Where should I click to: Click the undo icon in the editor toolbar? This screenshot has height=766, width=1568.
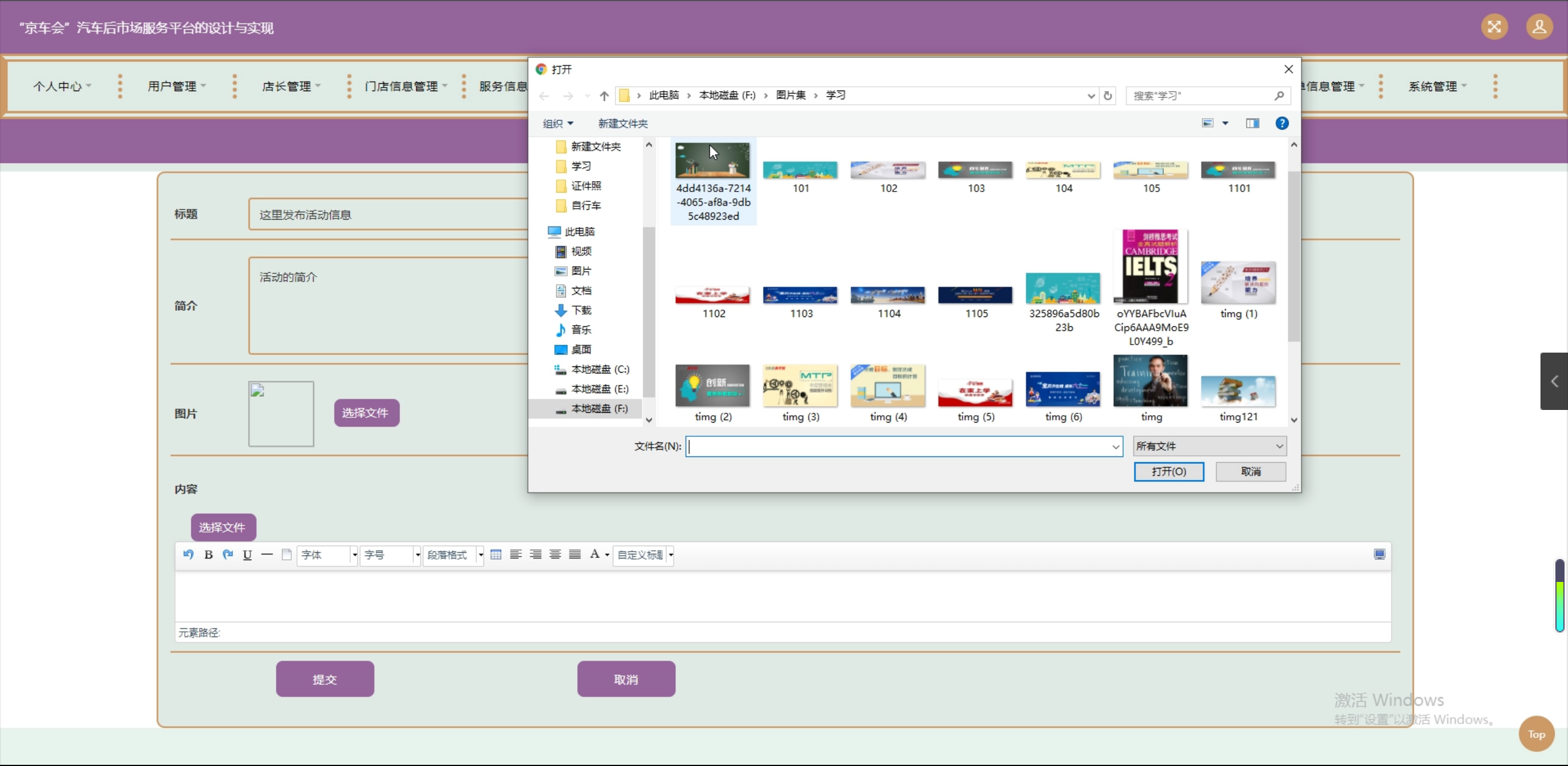coord(188,554)
